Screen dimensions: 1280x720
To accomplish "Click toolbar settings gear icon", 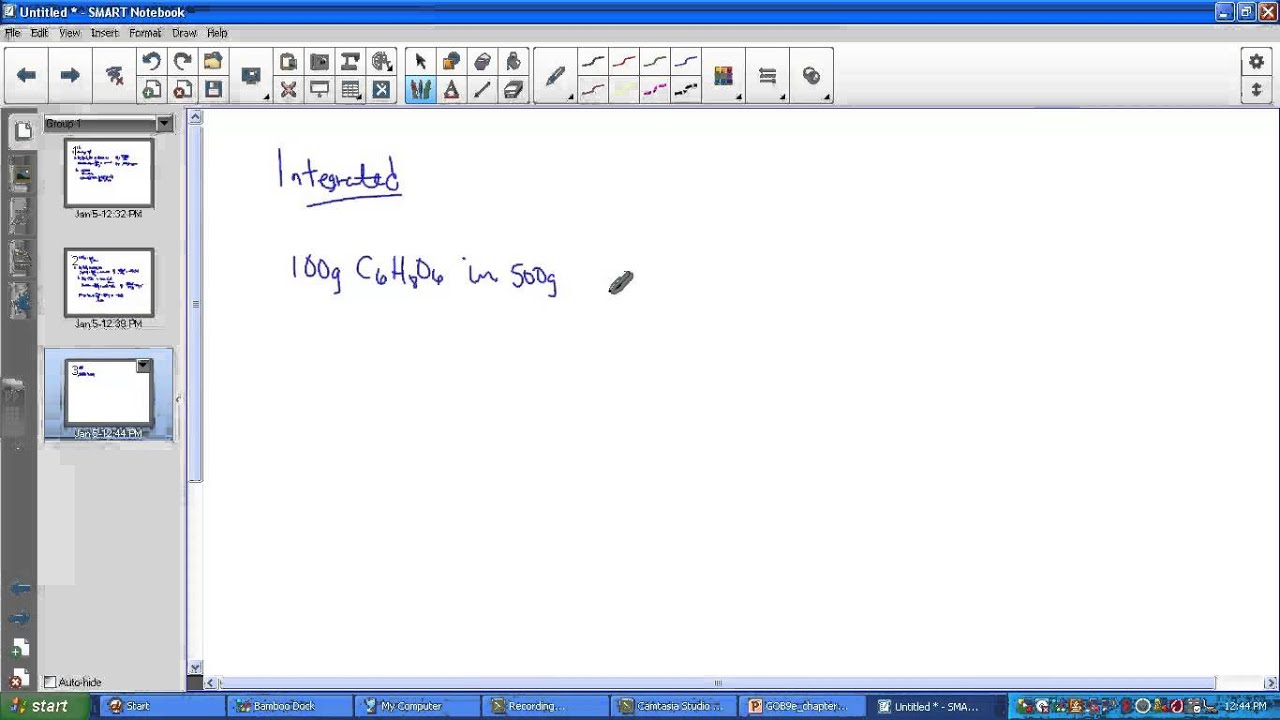I will [1256, 62].
